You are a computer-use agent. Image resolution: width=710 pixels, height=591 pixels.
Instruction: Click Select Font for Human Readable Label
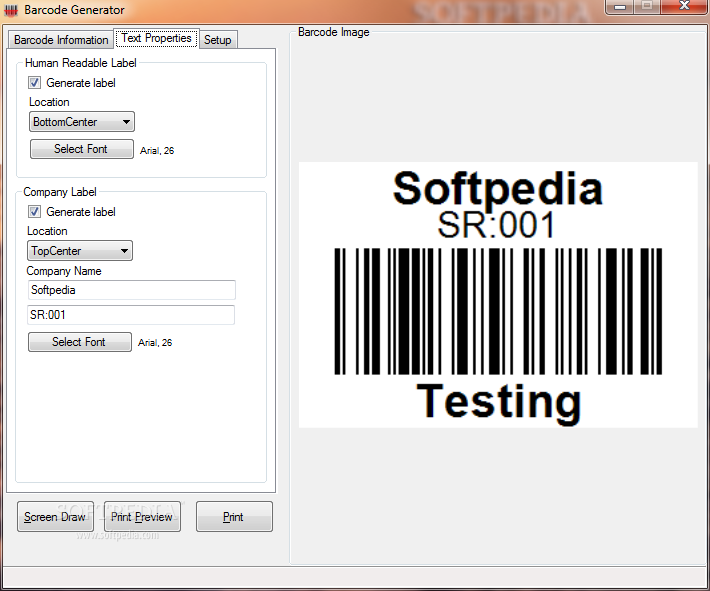tap(82, 149)
